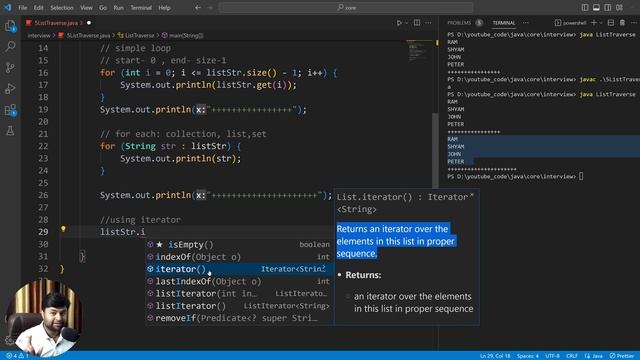Image resolution: width=640 pixels, height=360 pixels.
Task: Select iterator() suggestion
Action: point(240,269)
